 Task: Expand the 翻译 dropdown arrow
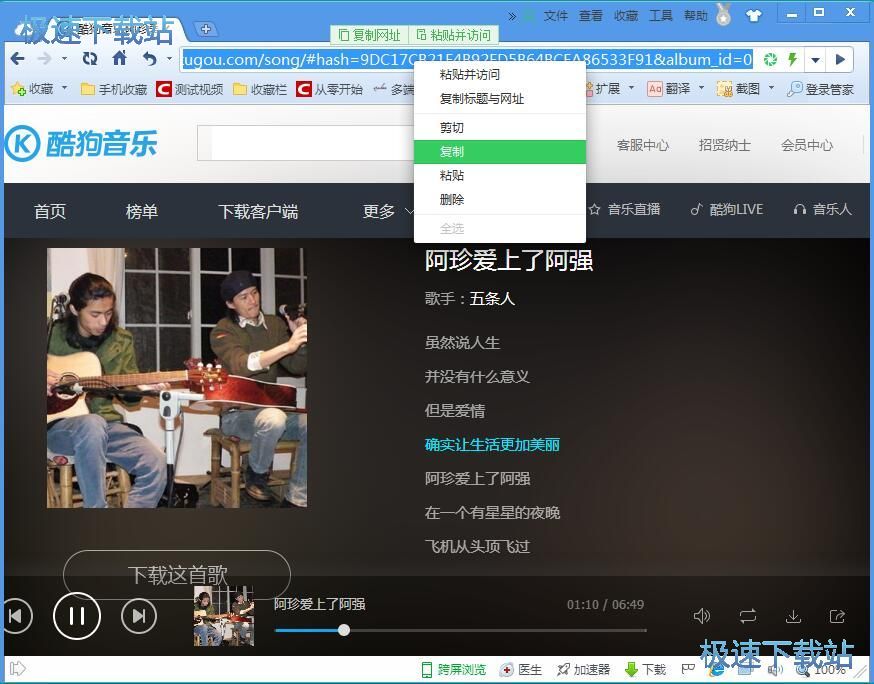(x=702, y=88)
